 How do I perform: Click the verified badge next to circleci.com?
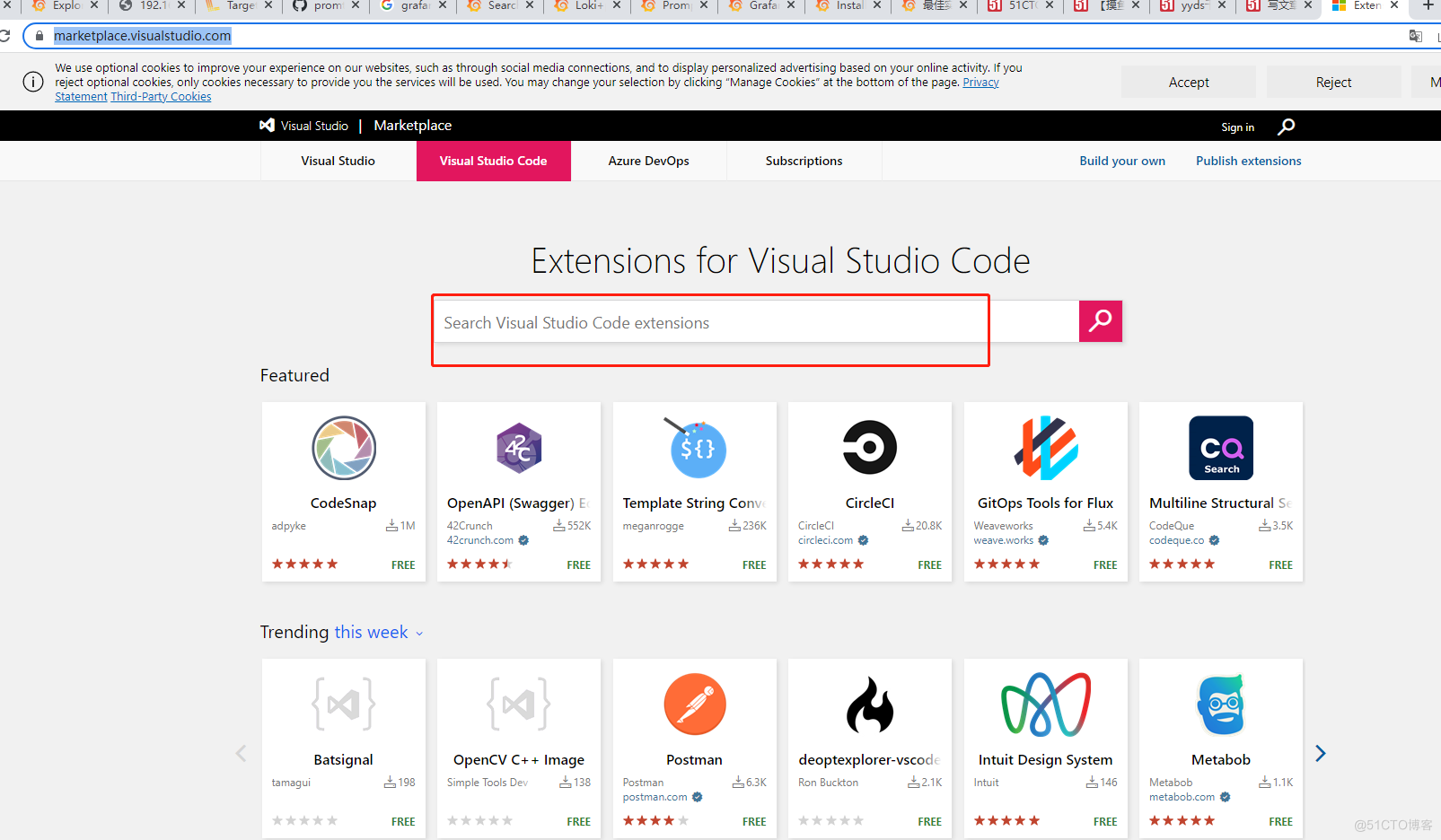[x=863, y=540]
